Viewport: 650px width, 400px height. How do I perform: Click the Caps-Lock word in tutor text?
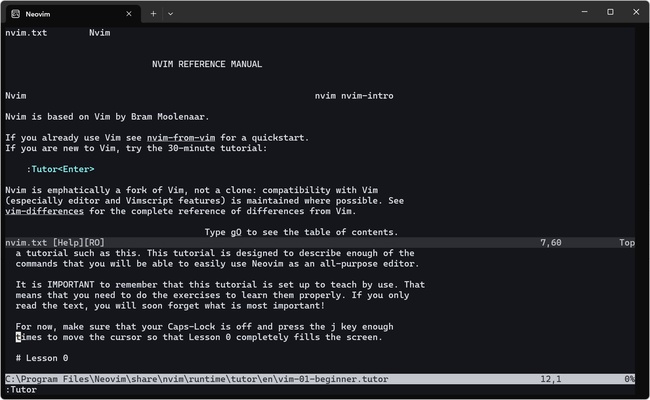point(191,327)
